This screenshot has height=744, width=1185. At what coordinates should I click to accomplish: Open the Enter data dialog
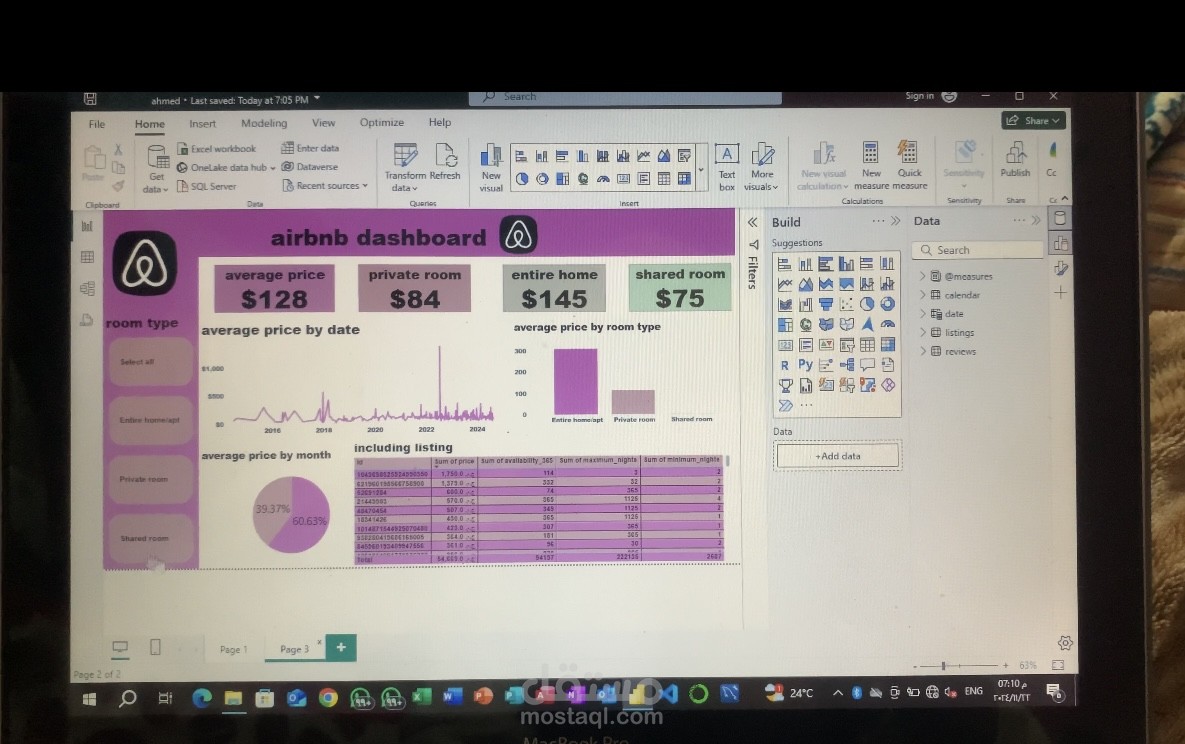tap(311, 148)
